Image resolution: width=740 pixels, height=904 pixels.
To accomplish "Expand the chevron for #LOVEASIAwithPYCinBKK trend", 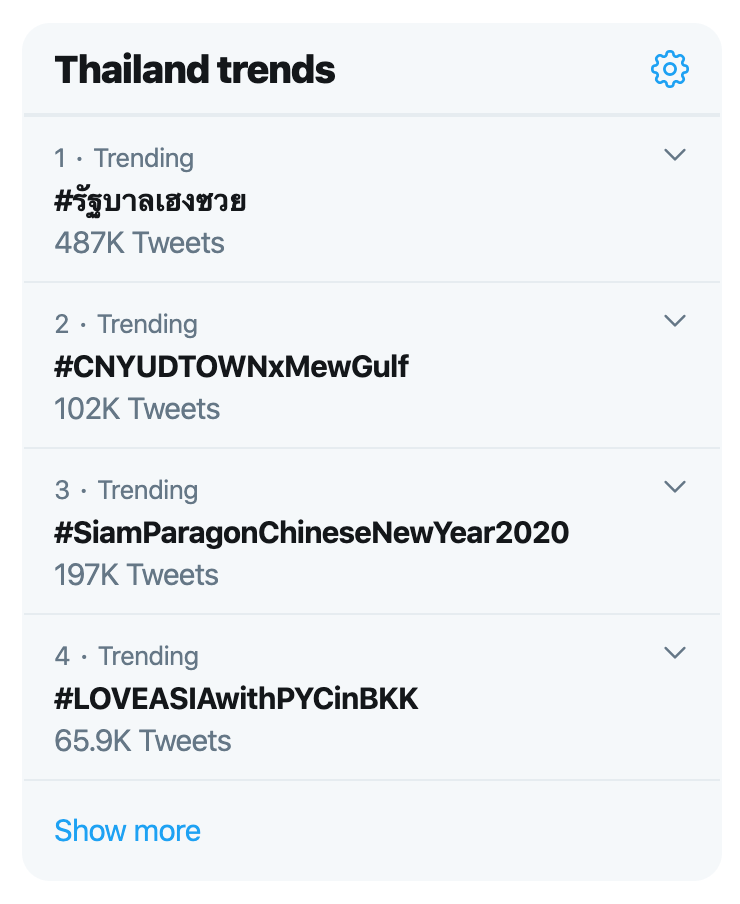I will coord(676,653).
